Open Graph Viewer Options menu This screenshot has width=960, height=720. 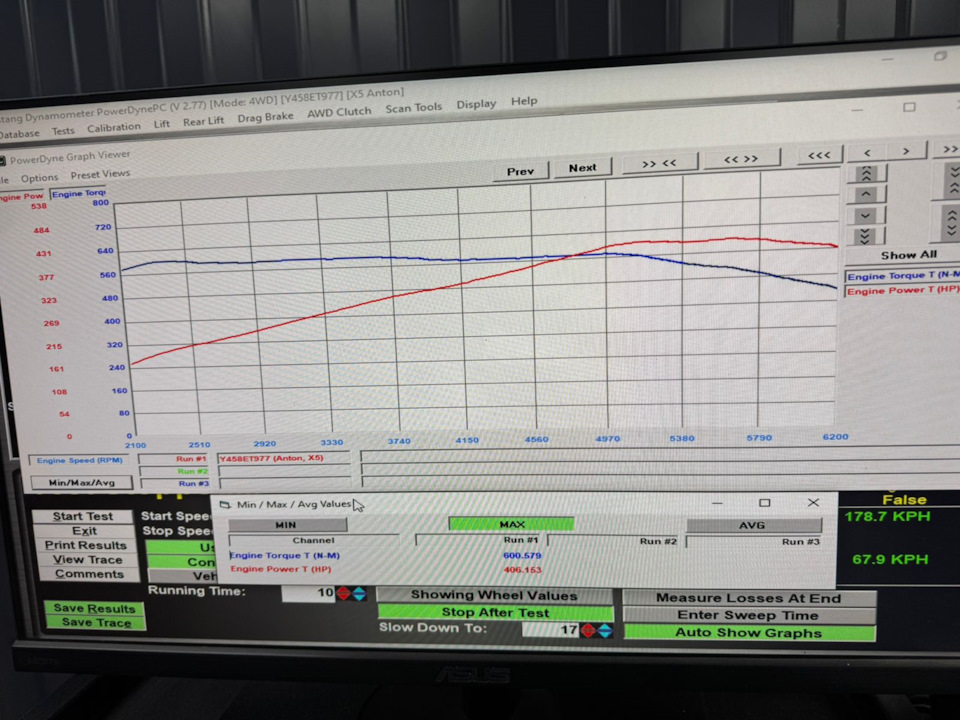(x=39, y=178)
